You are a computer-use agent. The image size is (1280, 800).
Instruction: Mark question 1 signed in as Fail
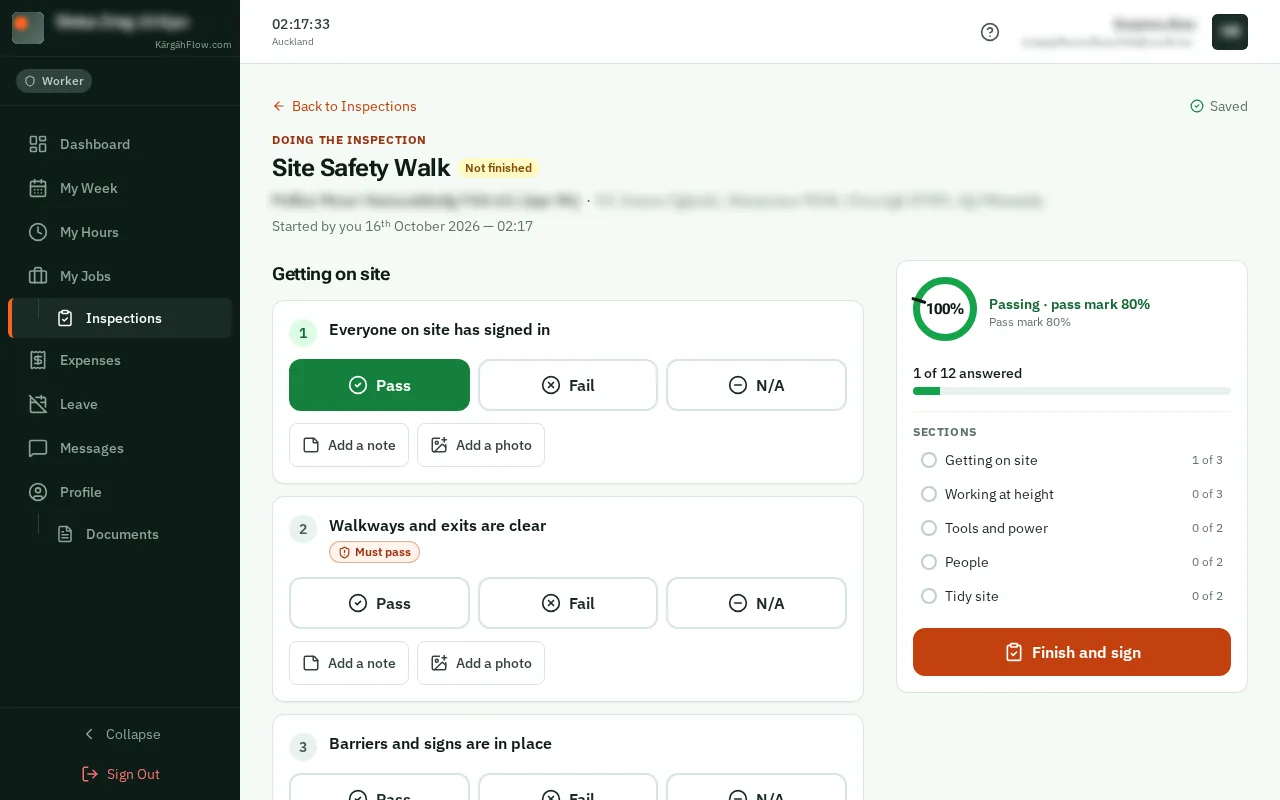[x=568, y=385]
